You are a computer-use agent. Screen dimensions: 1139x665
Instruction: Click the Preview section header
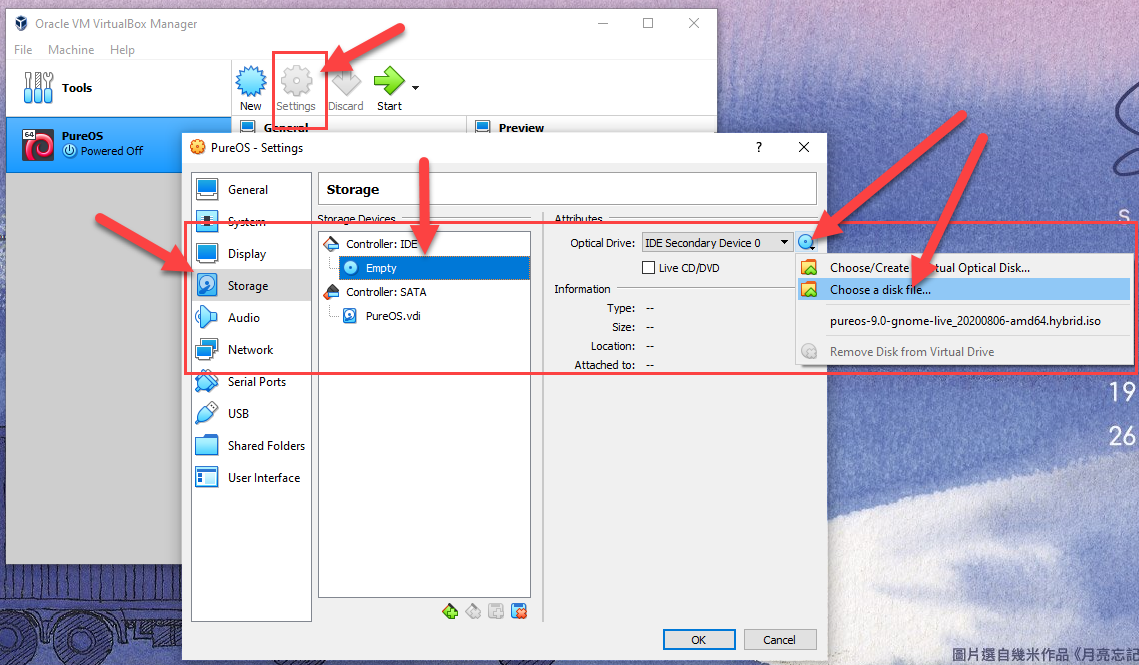521,127
